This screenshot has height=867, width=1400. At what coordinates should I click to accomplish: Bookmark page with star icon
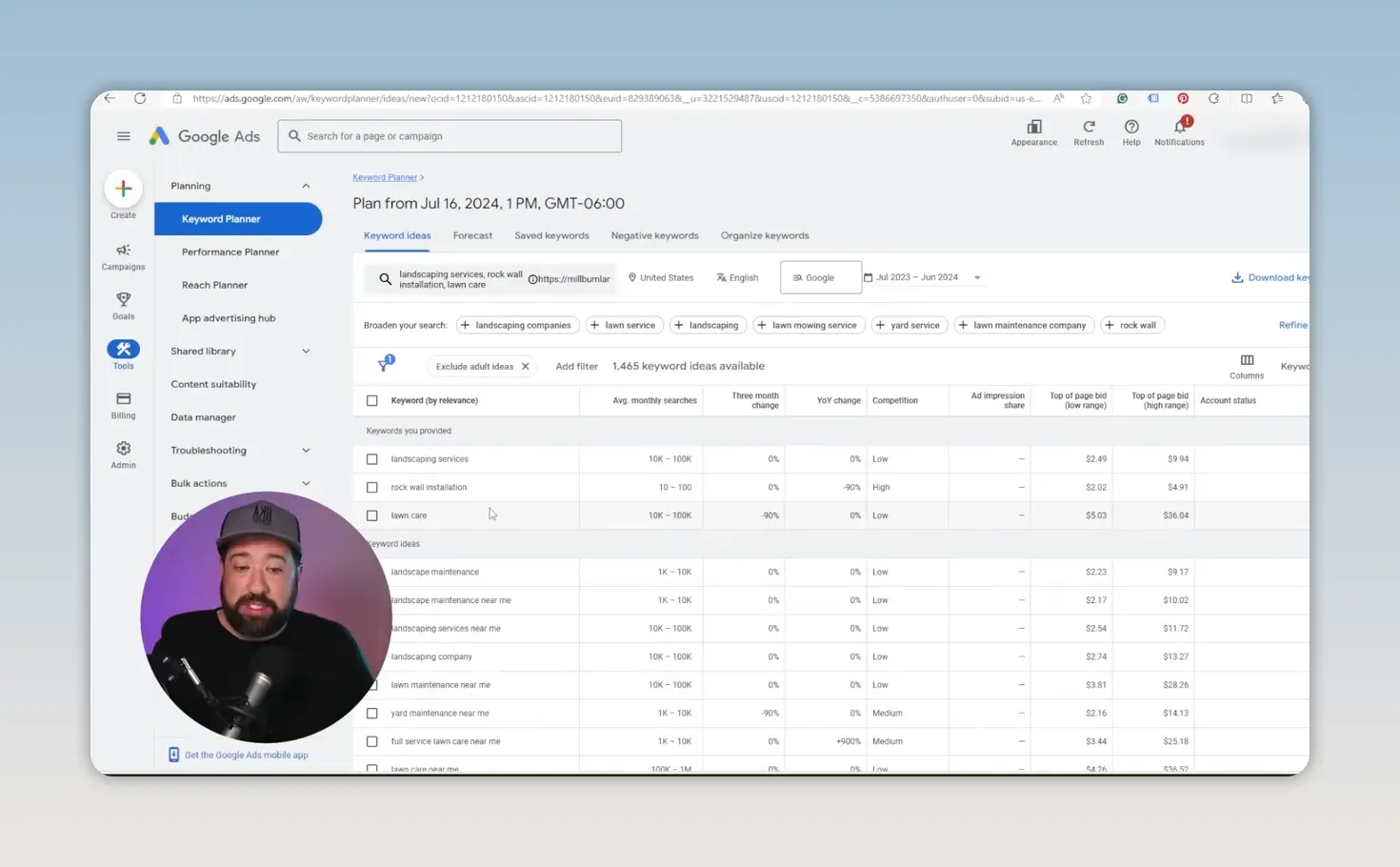tap(1086, 98)
